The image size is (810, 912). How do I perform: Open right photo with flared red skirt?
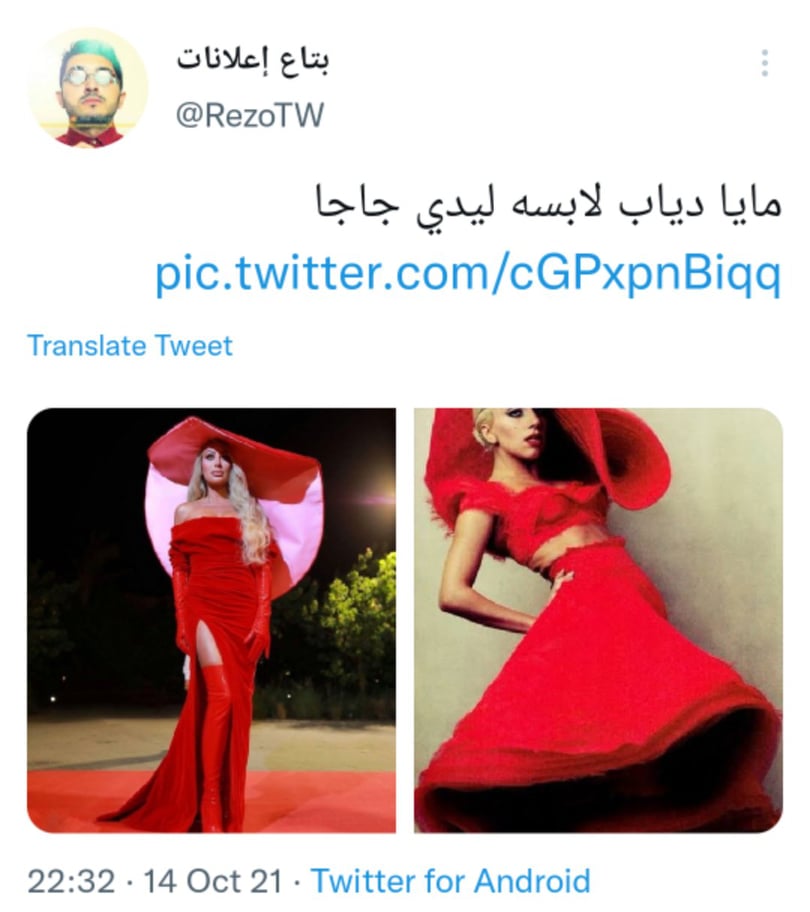(x=598, y=620)
